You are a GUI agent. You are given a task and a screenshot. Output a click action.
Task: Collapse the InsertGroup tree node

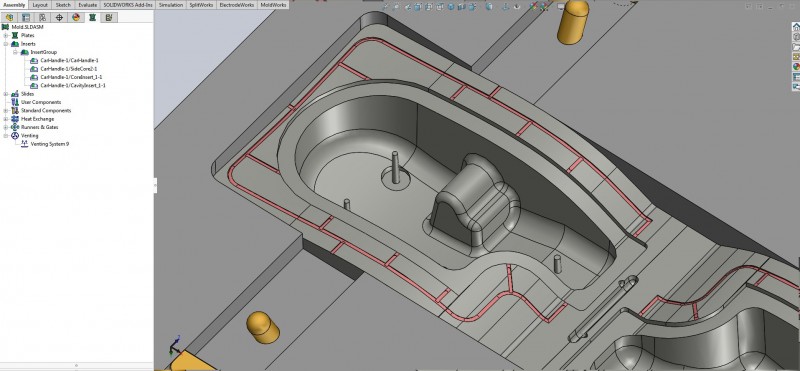15,52
